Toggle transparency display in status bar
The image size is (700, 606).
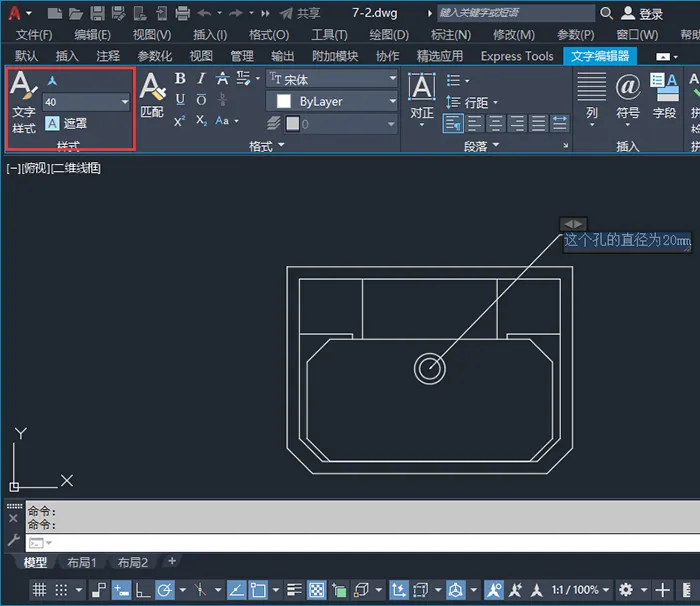[x=317, y=590]
